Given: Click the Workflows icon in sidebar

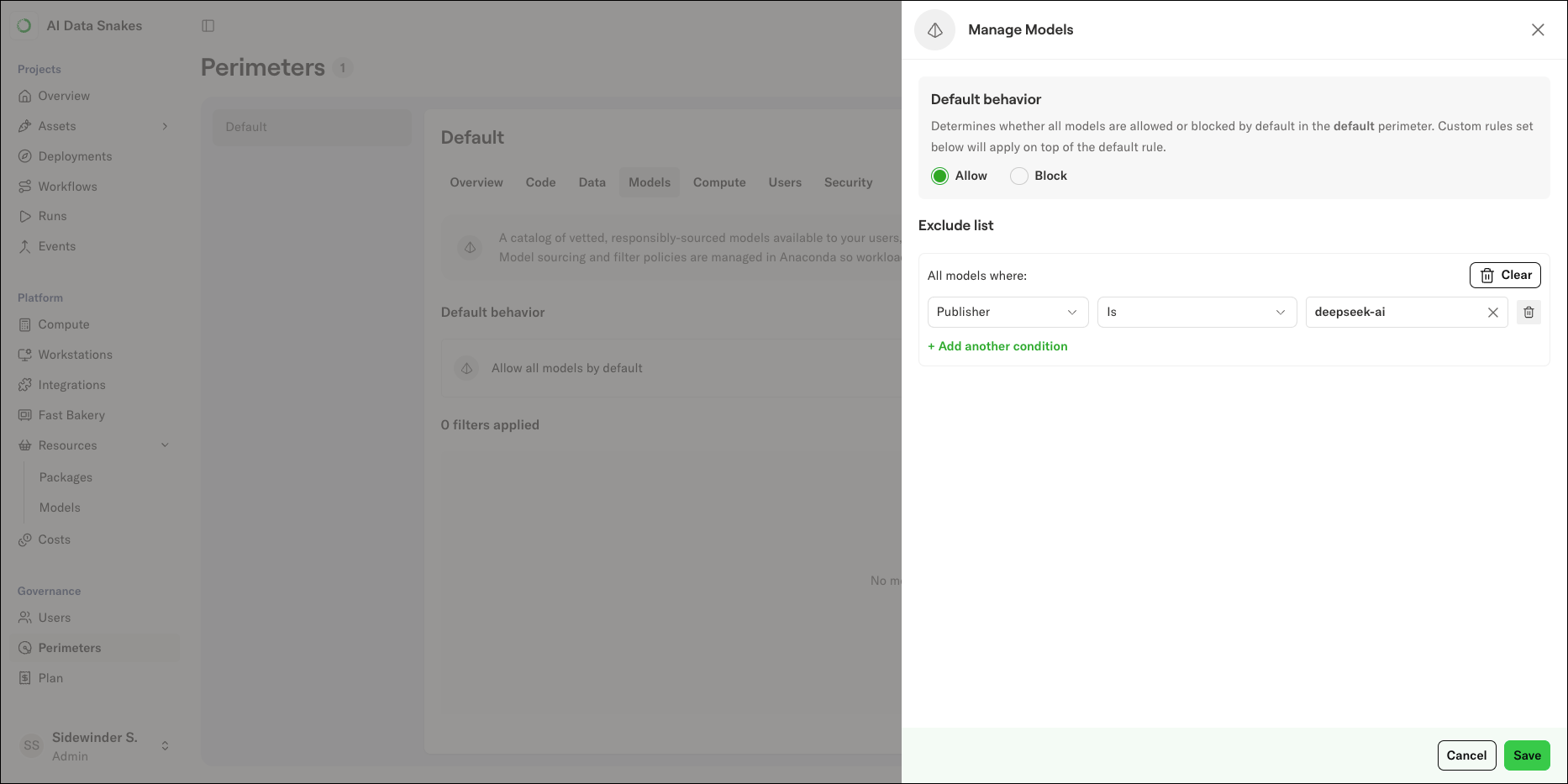Looking at the screenshot, I should [x=25, y=187].
